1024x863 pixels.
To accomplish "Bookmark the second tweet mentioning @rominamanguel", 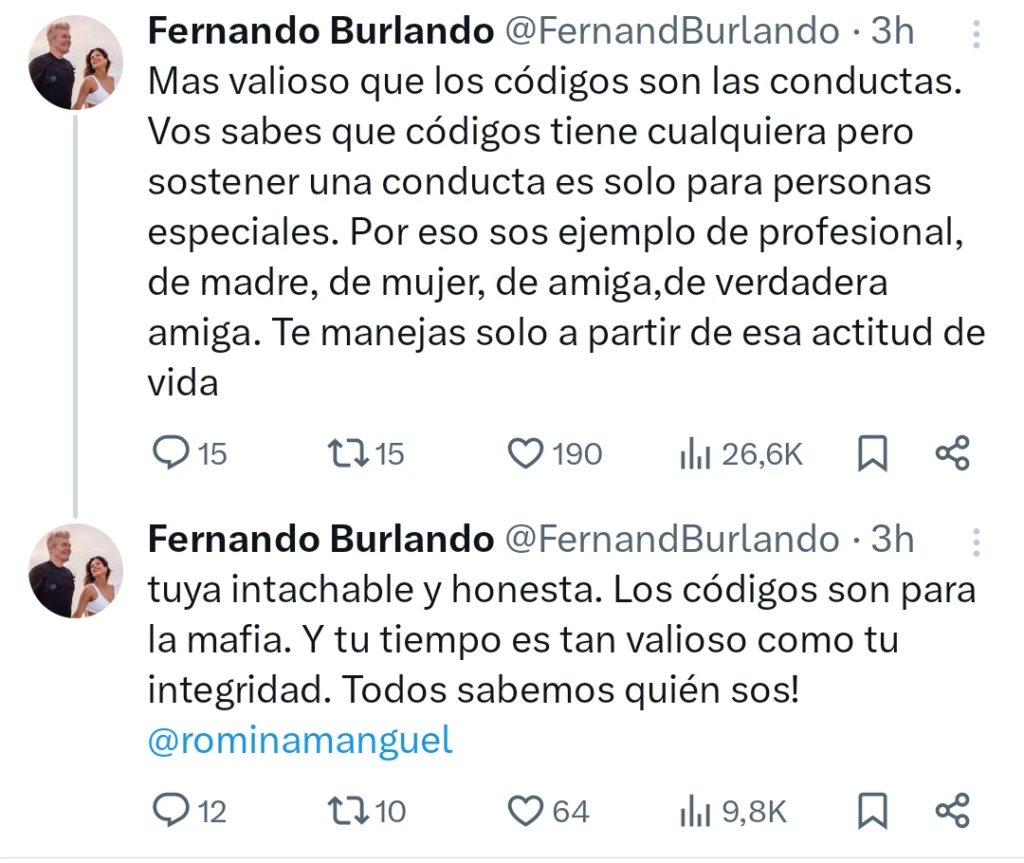I will pyautogui.click(x=873, y=811).
